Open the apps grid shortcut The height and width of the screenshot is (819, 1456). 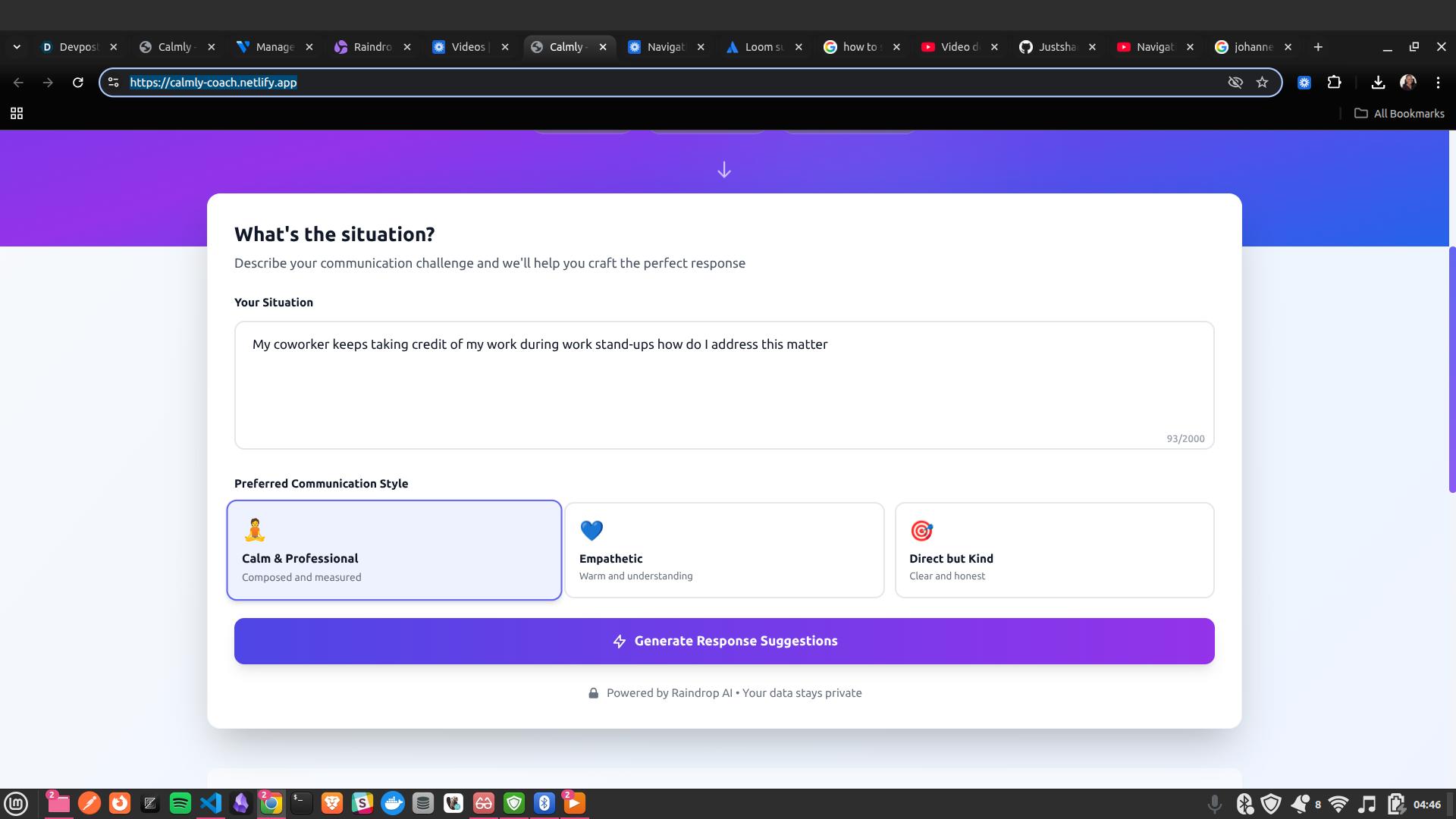17,114
